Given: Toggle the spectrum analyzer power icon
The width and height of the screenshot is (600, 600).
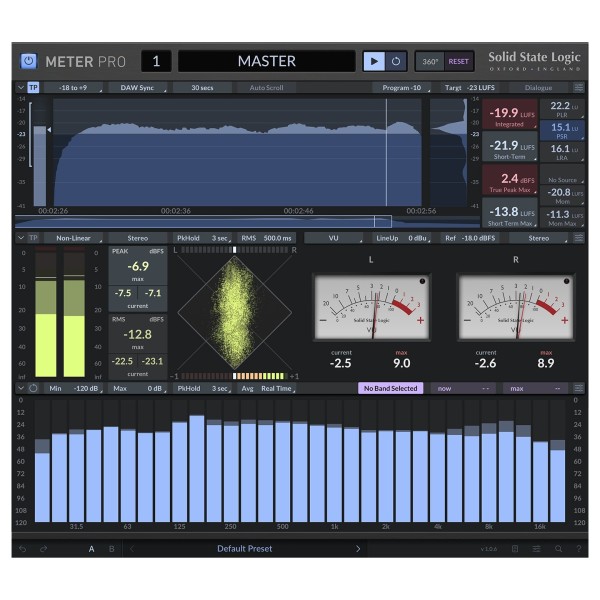Looking at the screenshot, I should 33,388.
